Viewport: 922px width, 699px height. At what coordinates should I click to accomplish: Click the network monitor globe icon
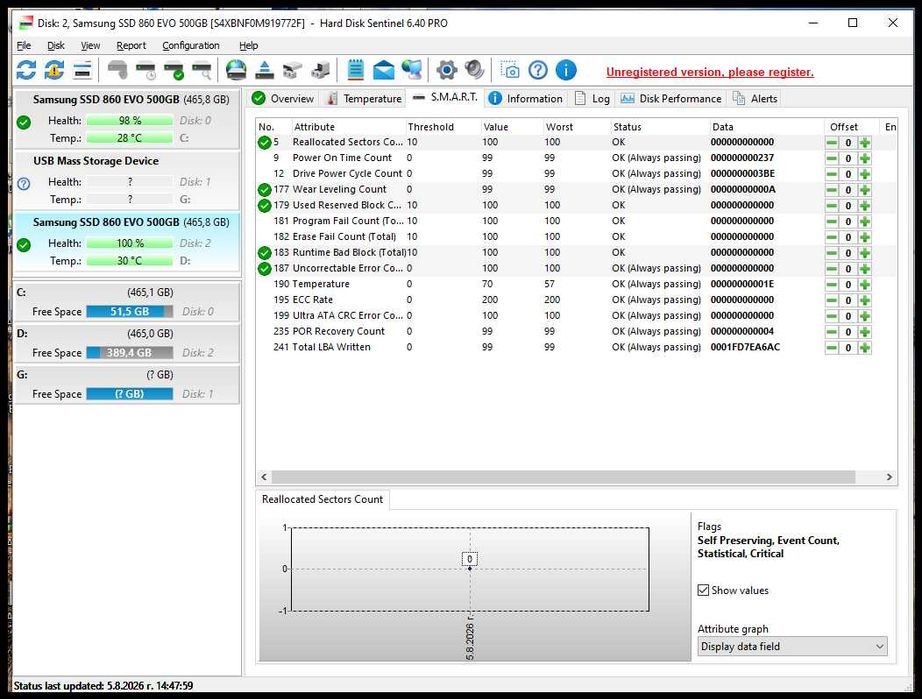(412, 71)
